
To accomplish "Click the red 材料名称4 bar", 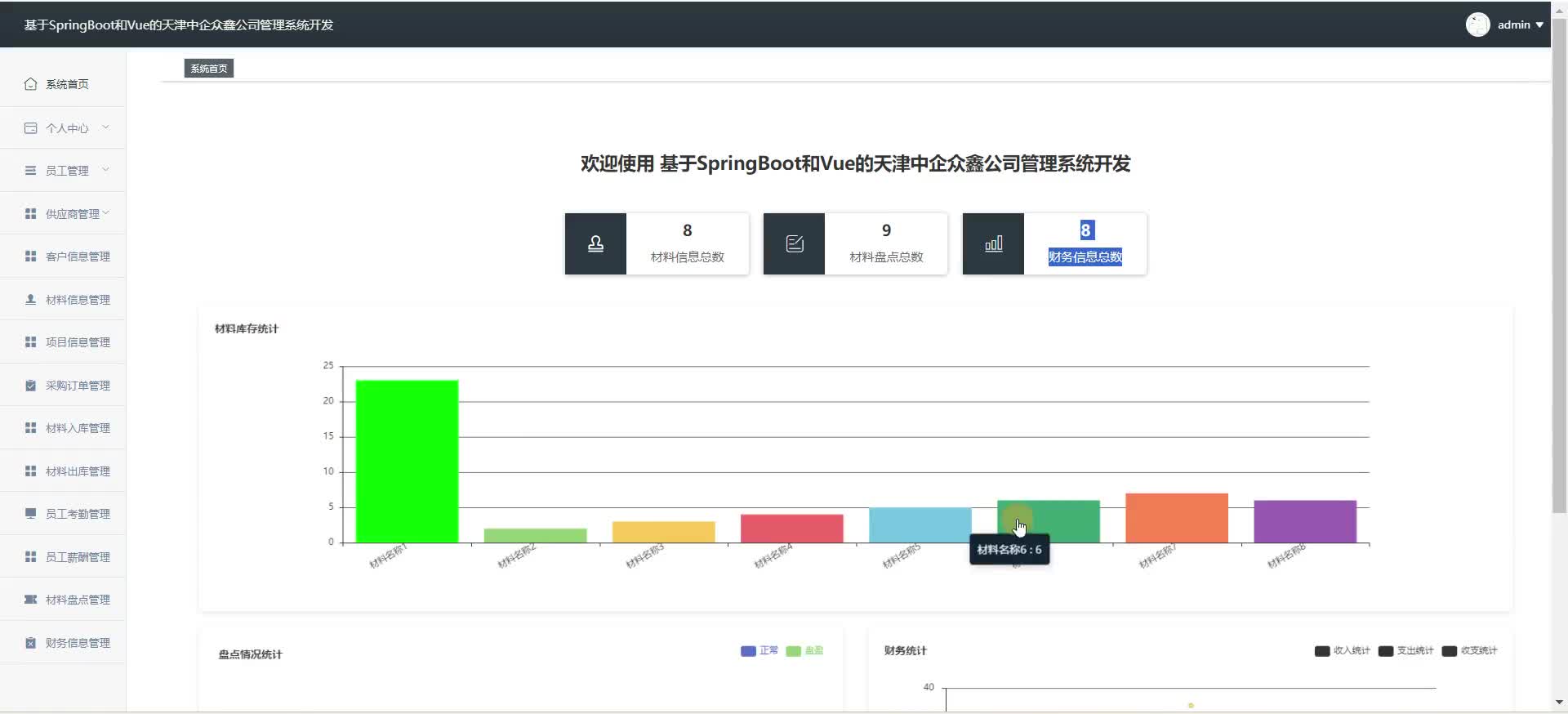I will tap(792, 529).
